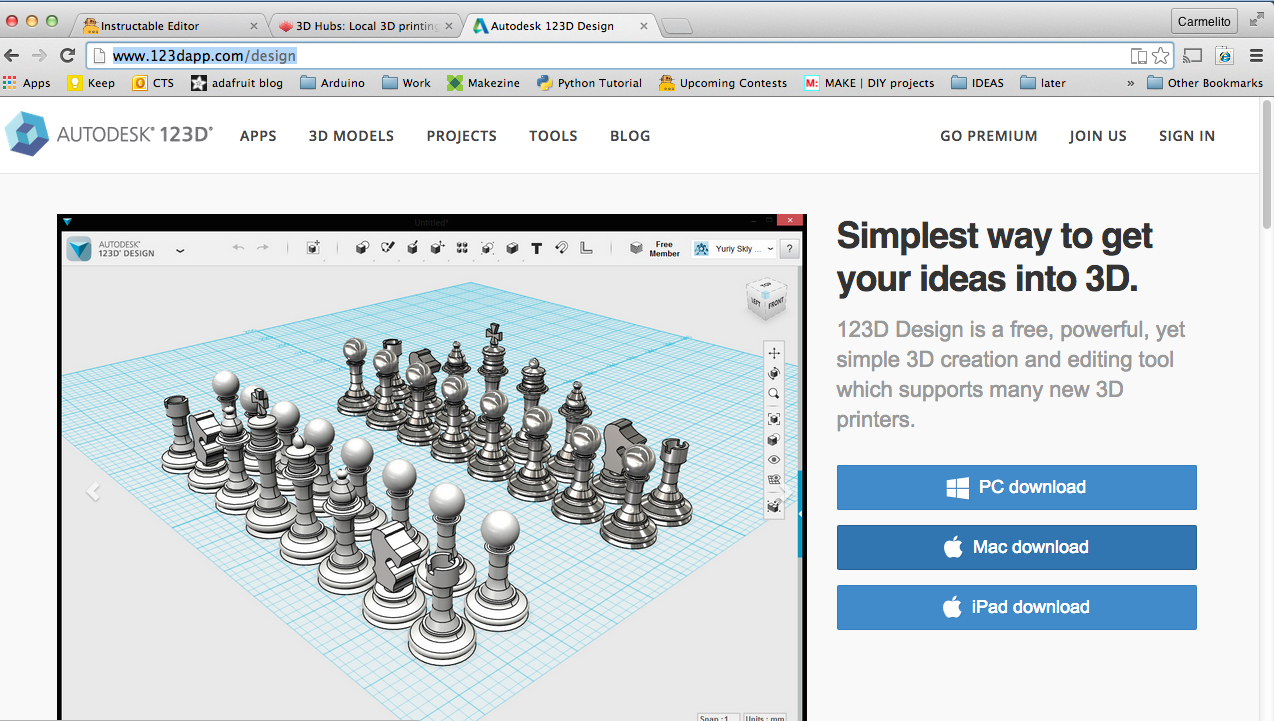The width and height of the screenshot is (1274, 721).
Task: Open the Yuriy Skly user dropdown in preview
Action: coord(734,249)
